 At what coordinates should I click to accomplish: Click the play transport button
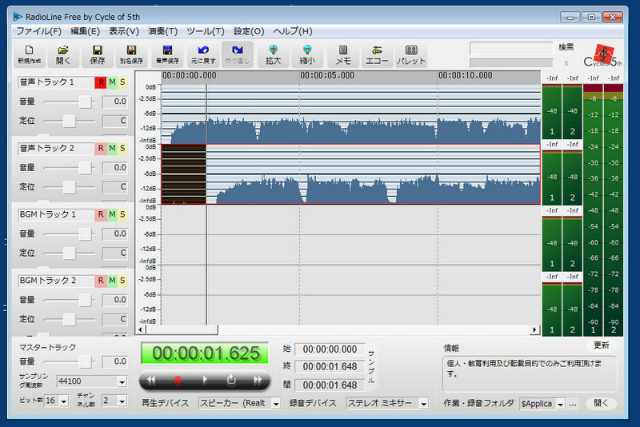click(x=204, y=380)
